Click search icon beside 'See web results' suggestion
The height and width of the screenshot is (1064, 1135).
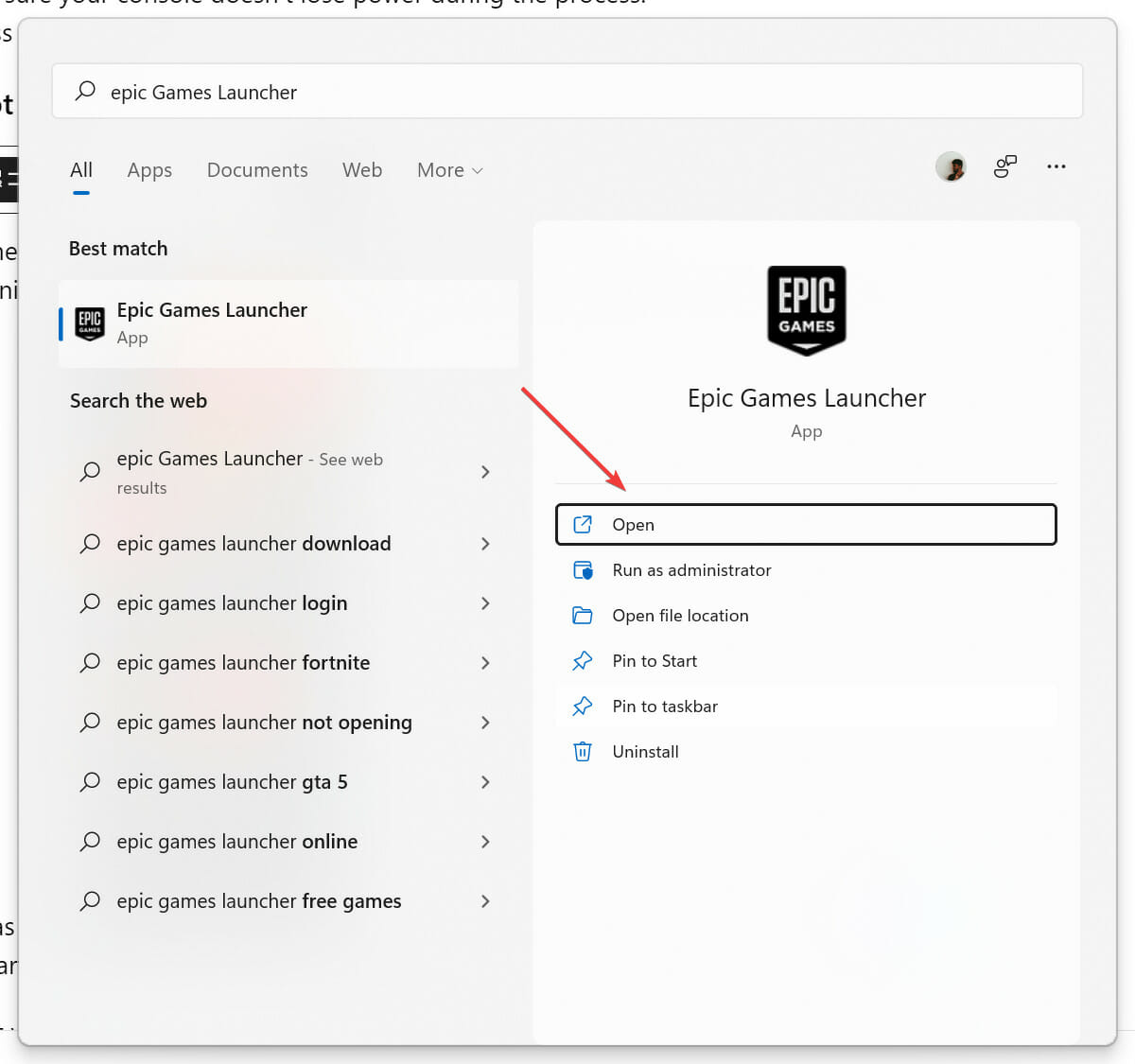[90, 471]
